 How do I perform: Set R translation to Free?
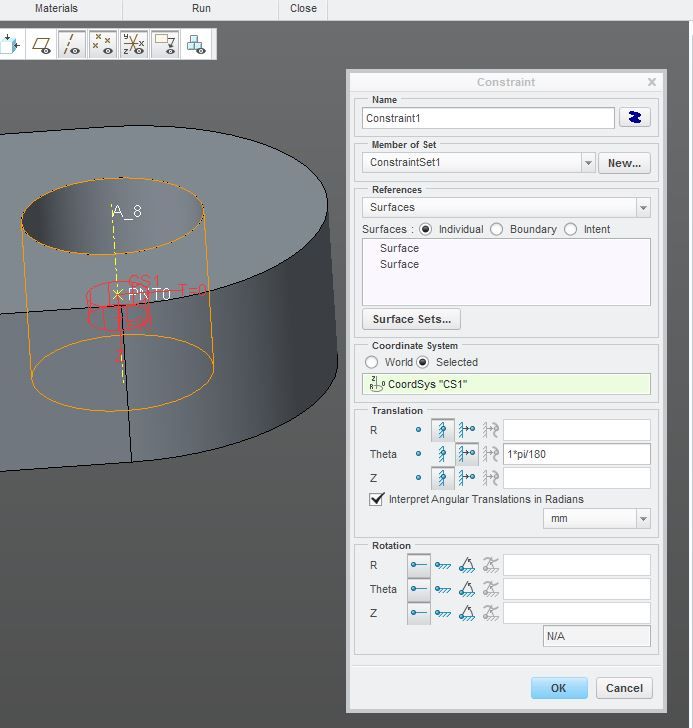419,430
